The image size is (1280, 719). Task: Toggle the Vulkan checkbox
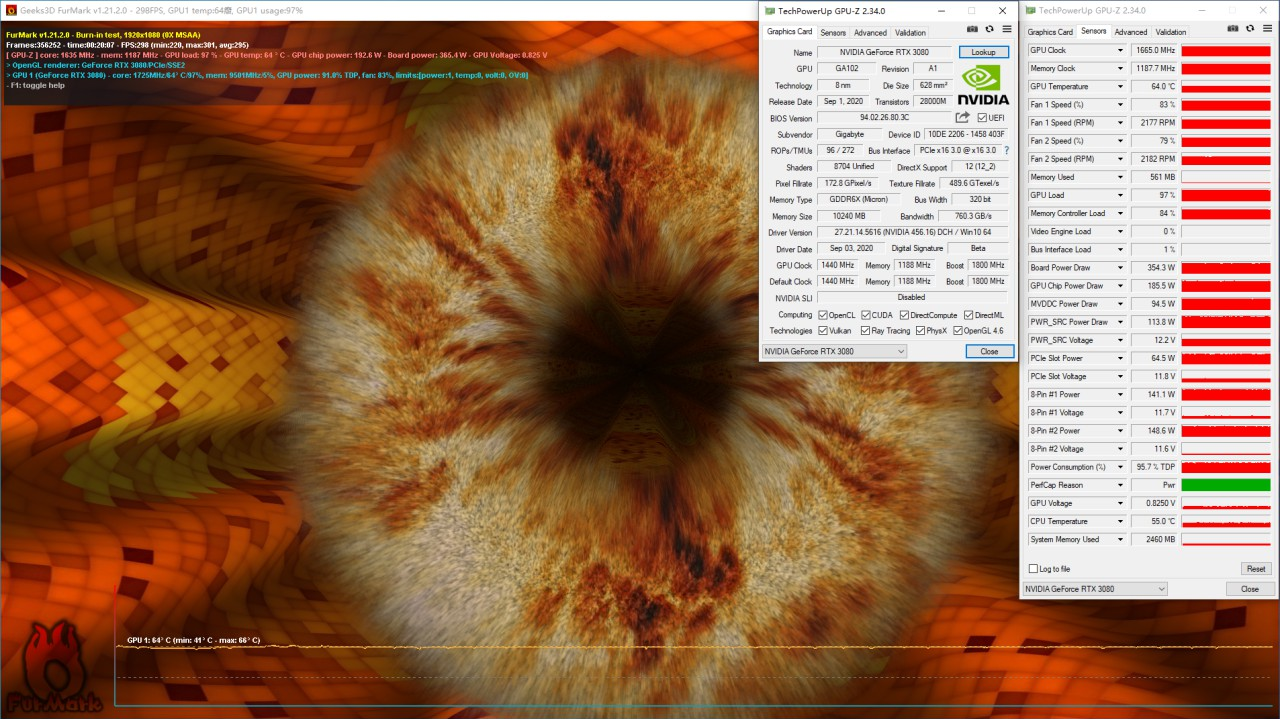[822, 330]
